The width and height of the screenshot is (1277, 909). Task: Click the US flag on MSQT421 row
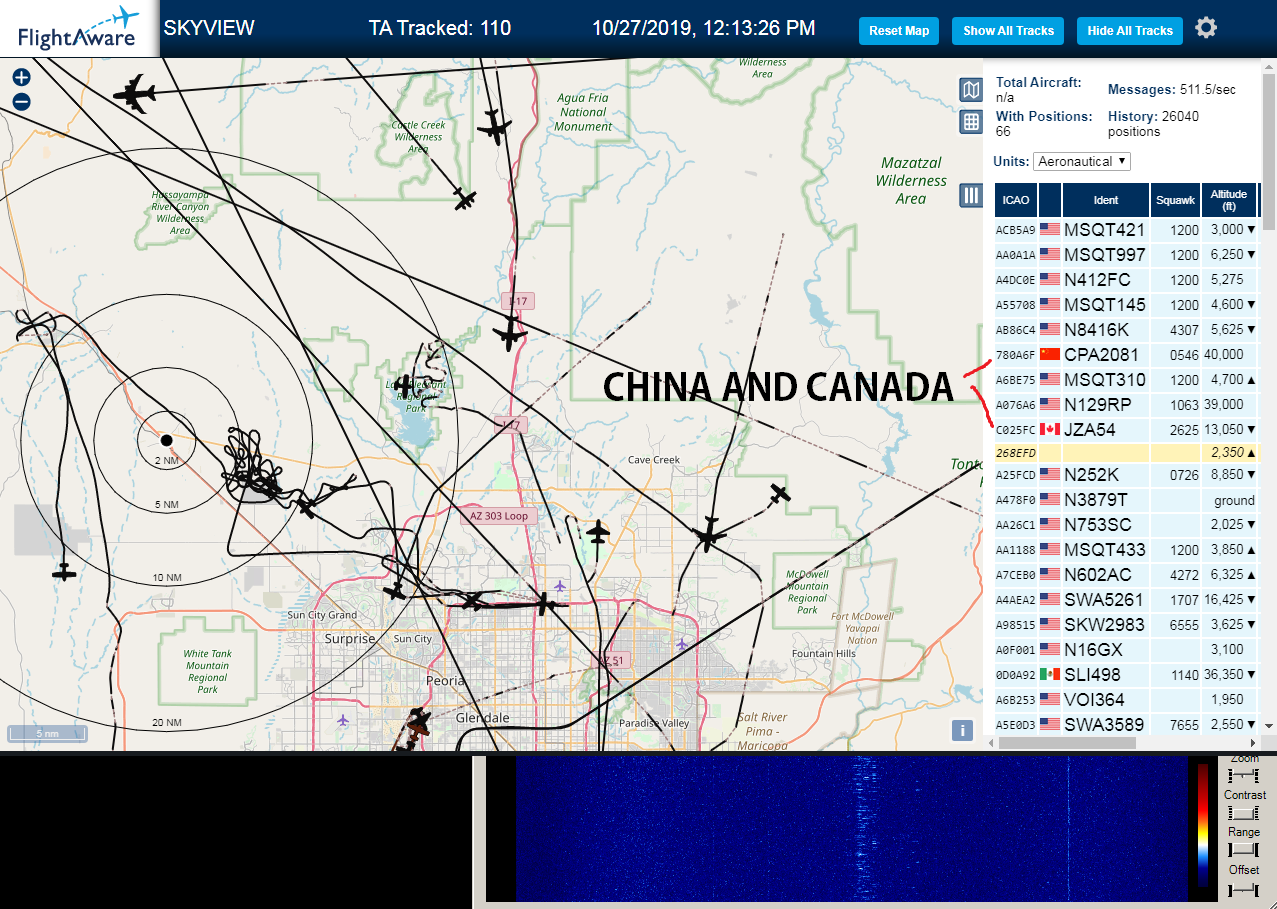pos(1049,229)
